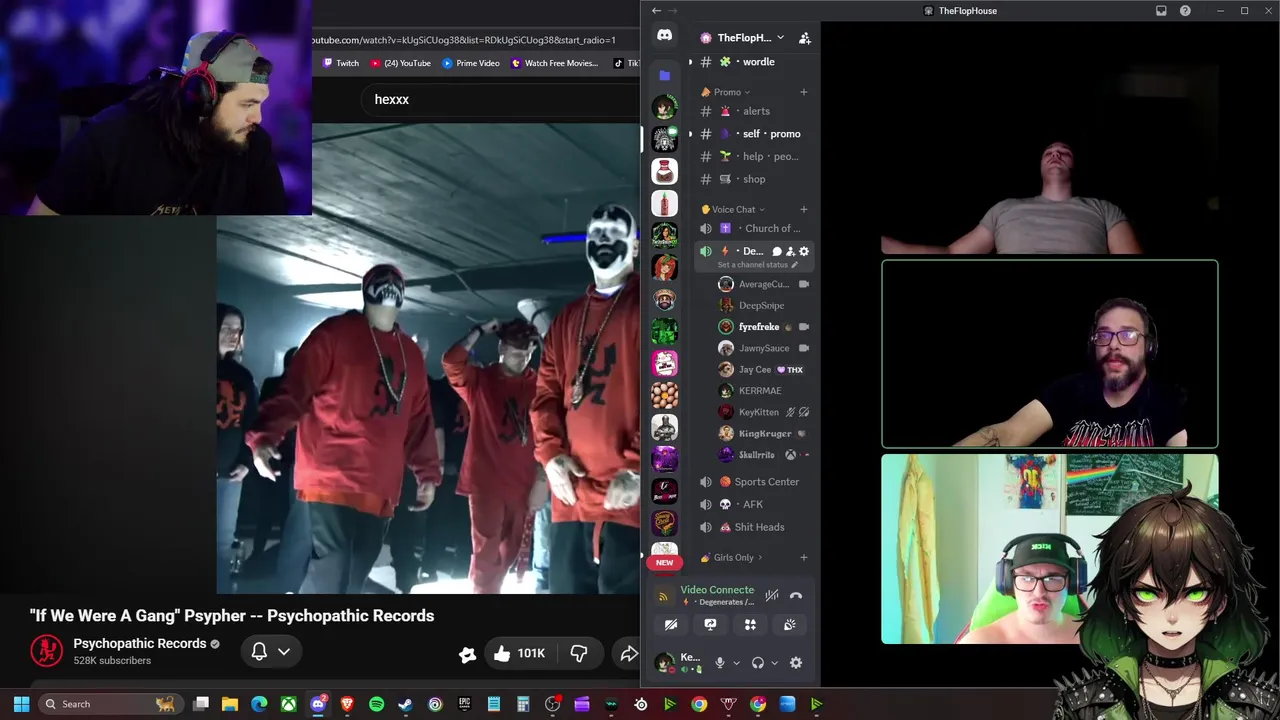Open Xbox app from the taskbar
Image resolution: width=1280 pixels, height=720 pixels.
click(288, 704)
